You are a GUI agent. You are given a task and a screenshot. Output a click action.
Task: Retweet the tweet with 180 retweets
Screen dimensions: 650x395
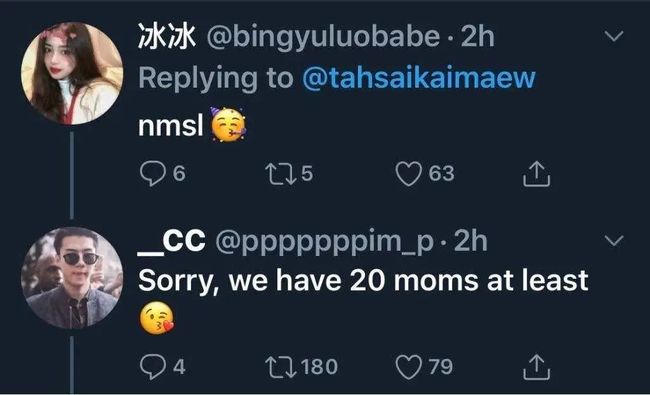click(281, 368)
